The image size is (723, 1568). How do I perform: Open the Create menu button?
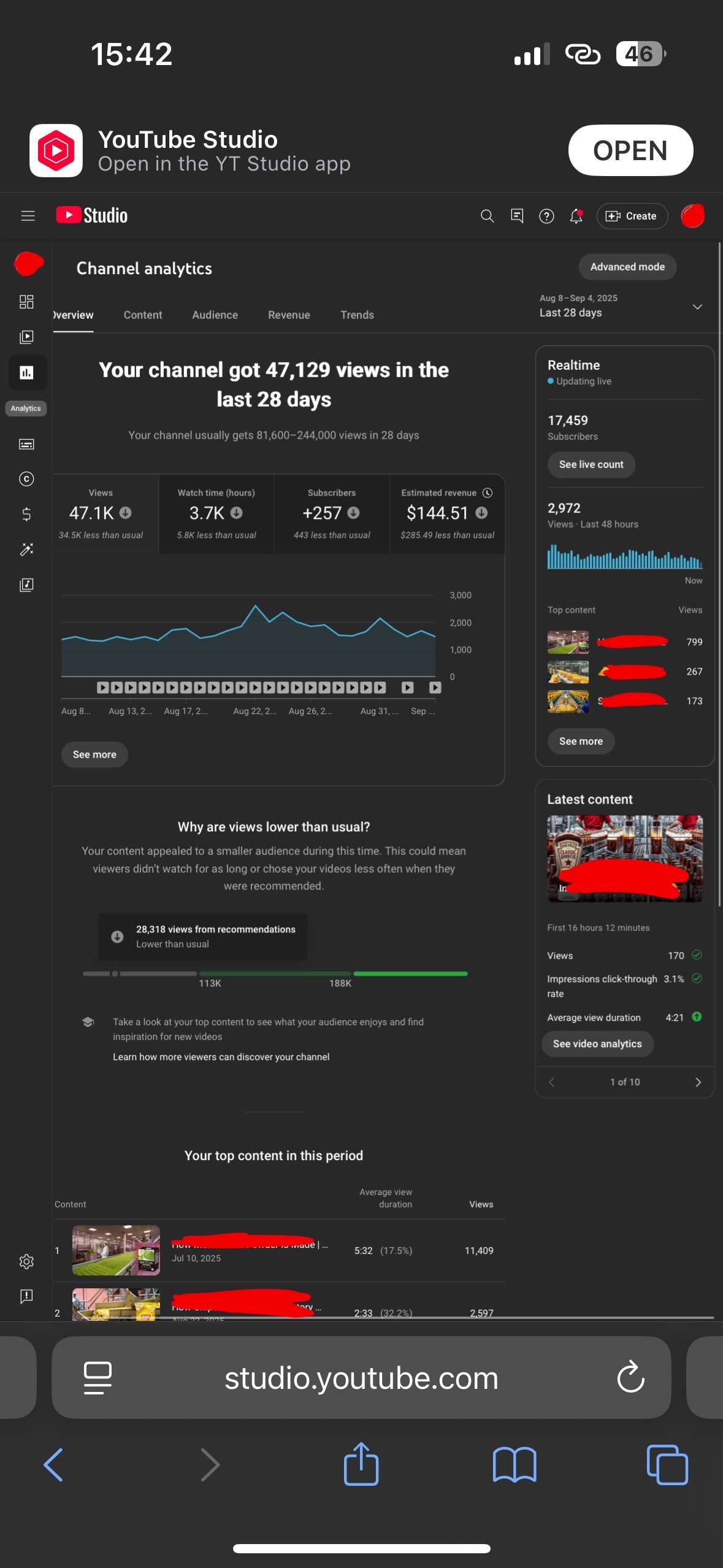tap(632, 216)
